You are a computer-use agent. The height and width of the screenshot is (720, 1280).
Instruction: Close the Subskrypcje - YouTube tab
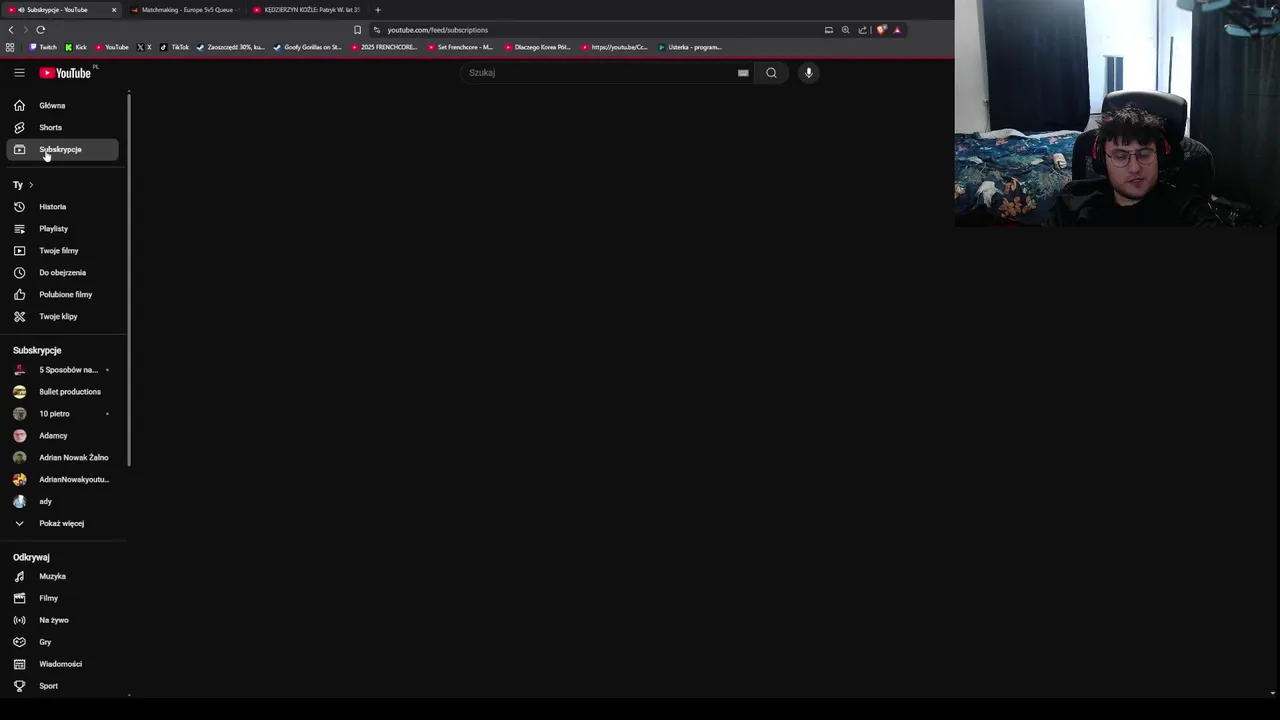pyautogui.click(x=114, y=10)
